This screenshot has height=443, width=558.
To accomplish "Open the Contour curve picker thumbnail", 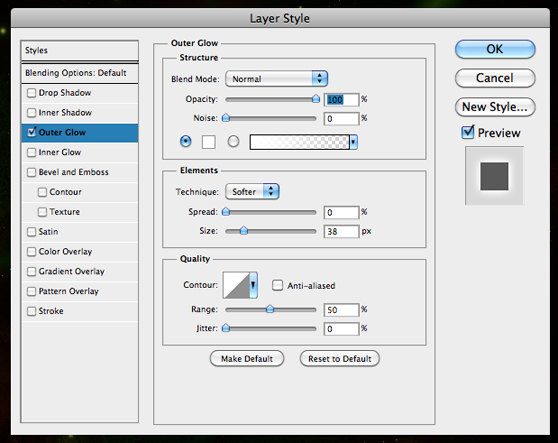I will click(x=236, y=285).
